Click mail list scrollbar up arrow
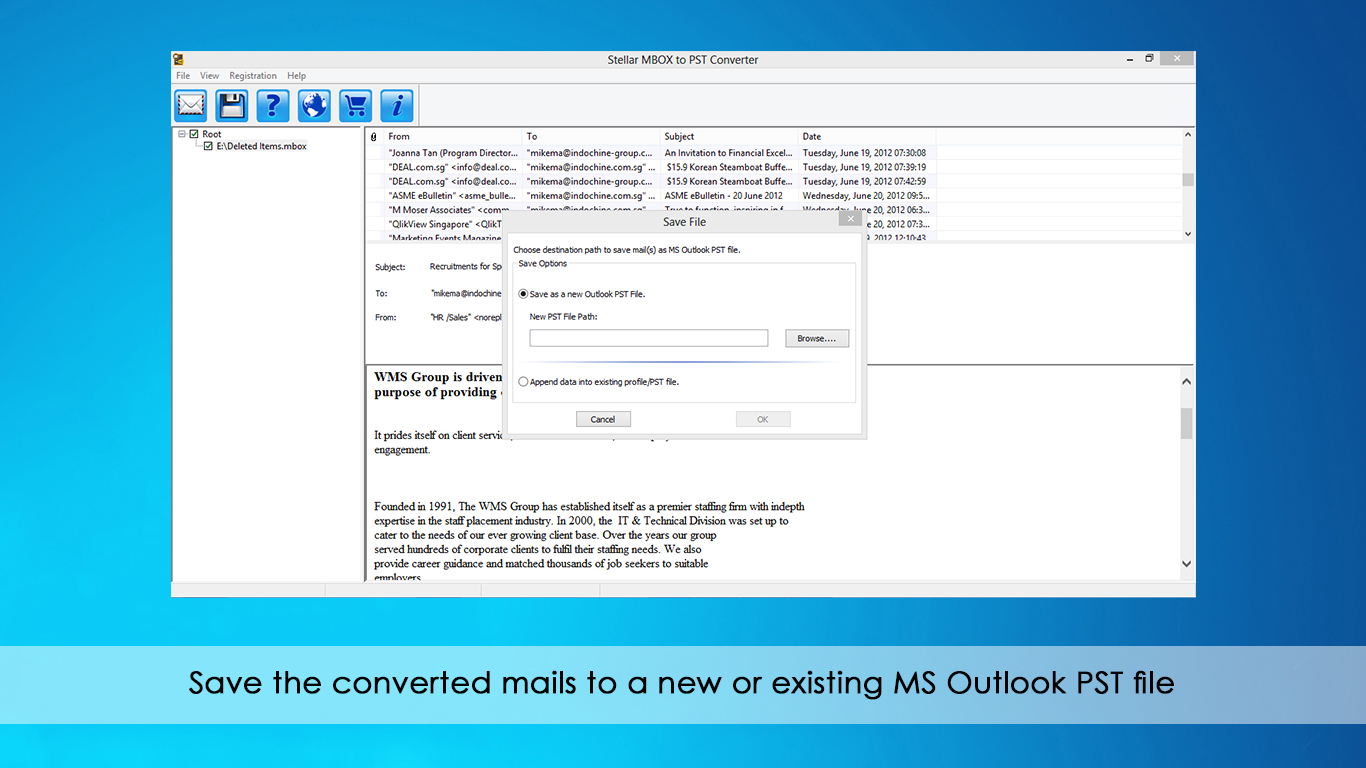Image resolution: width=1366 pixels, height=768 pixels. [1187, 135]
